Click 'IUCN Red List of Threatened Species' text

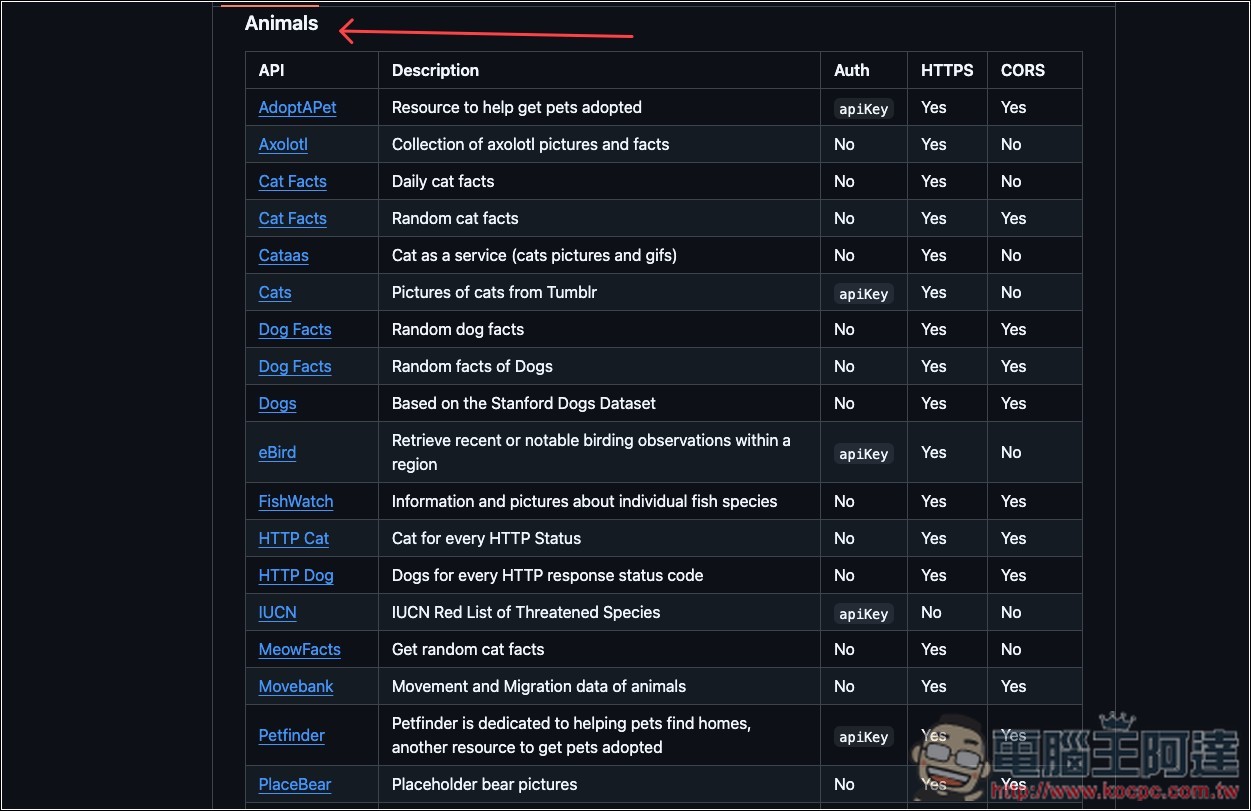[x=526, y=613]
